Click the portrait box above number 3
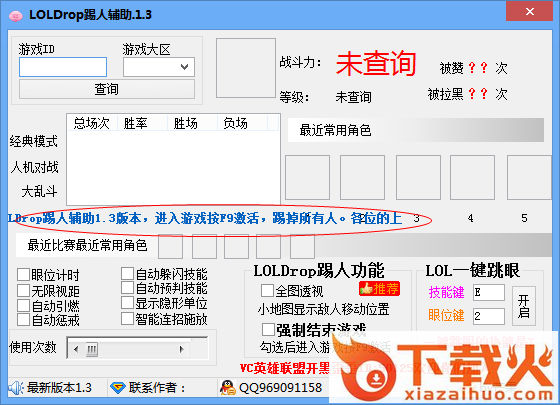Viewport: 560px width, 405px height. pos(418,177)
